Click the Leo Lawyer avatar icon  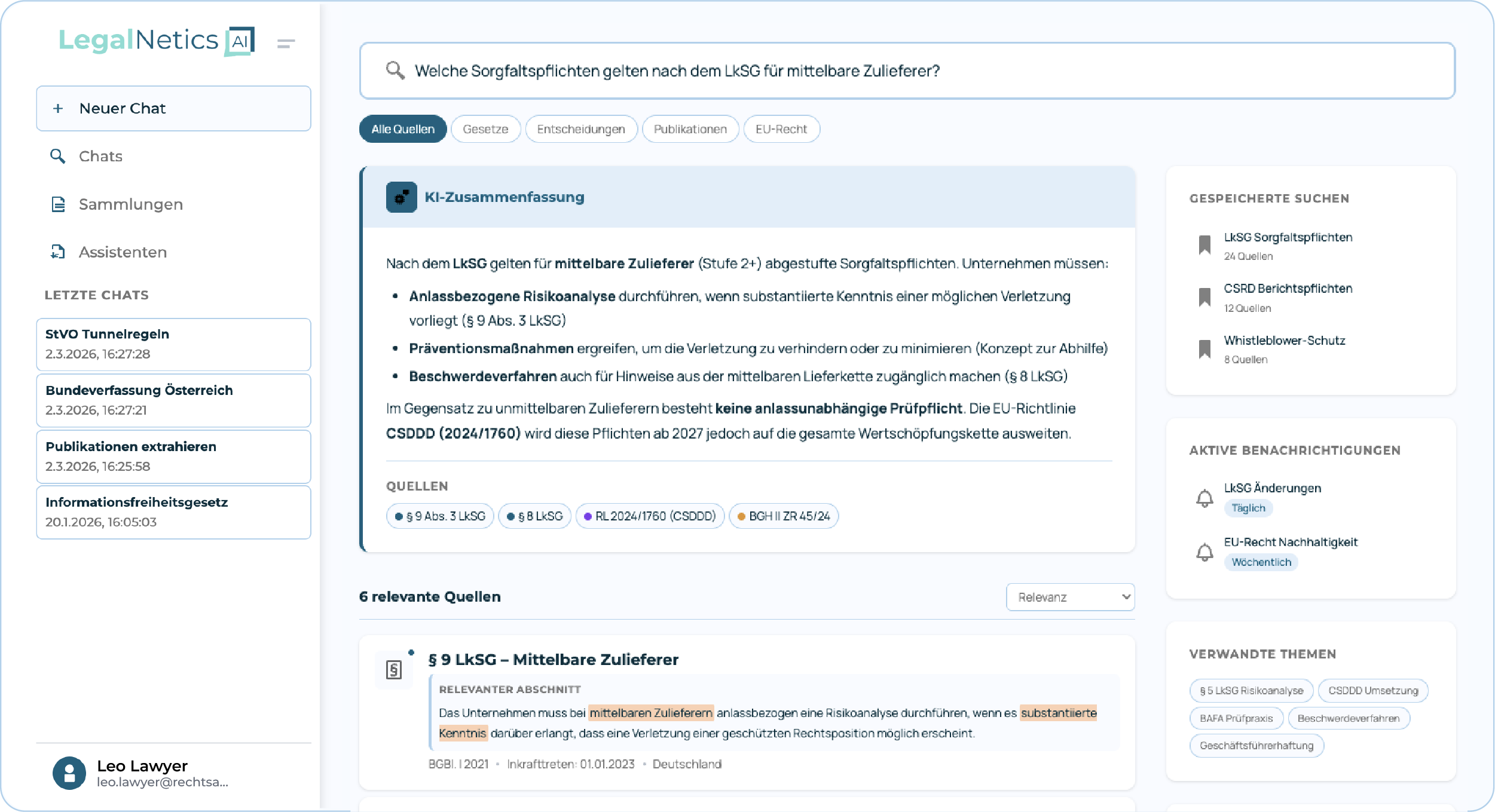pyautogui.click(x=69, y=774)
